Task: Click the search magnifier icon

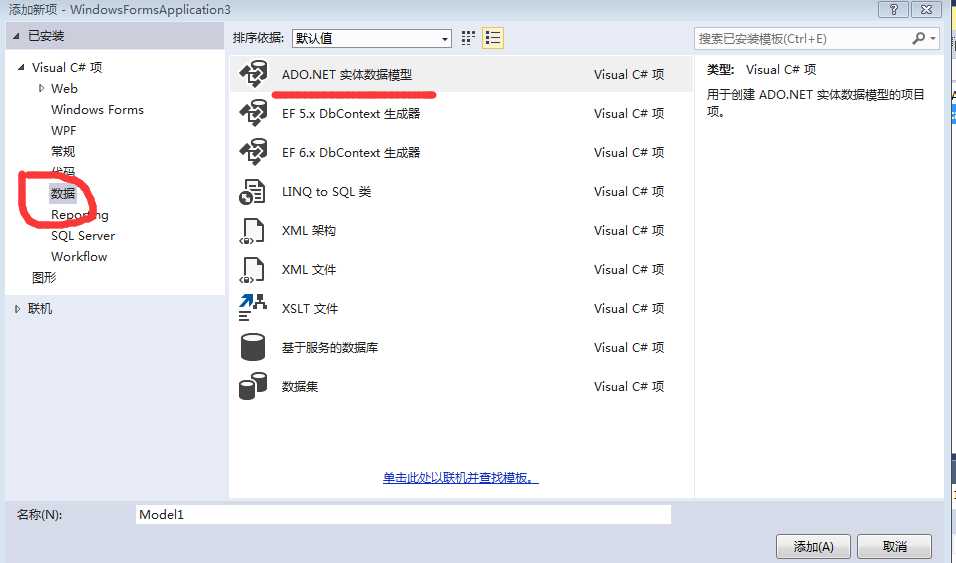Action: point(918,38)
